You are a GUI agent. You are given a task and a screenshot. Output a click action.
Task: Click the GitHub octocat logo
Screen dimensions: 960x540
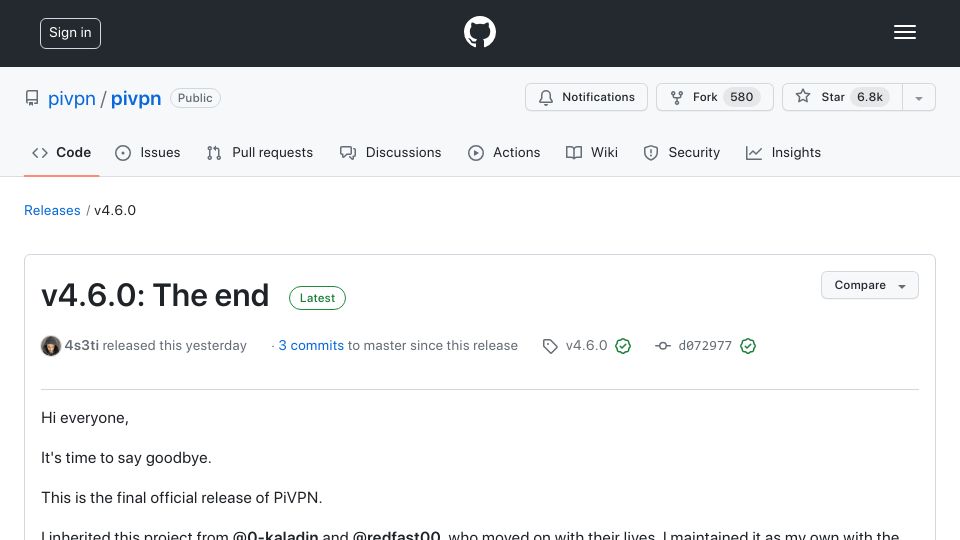(x=479, y=32)
